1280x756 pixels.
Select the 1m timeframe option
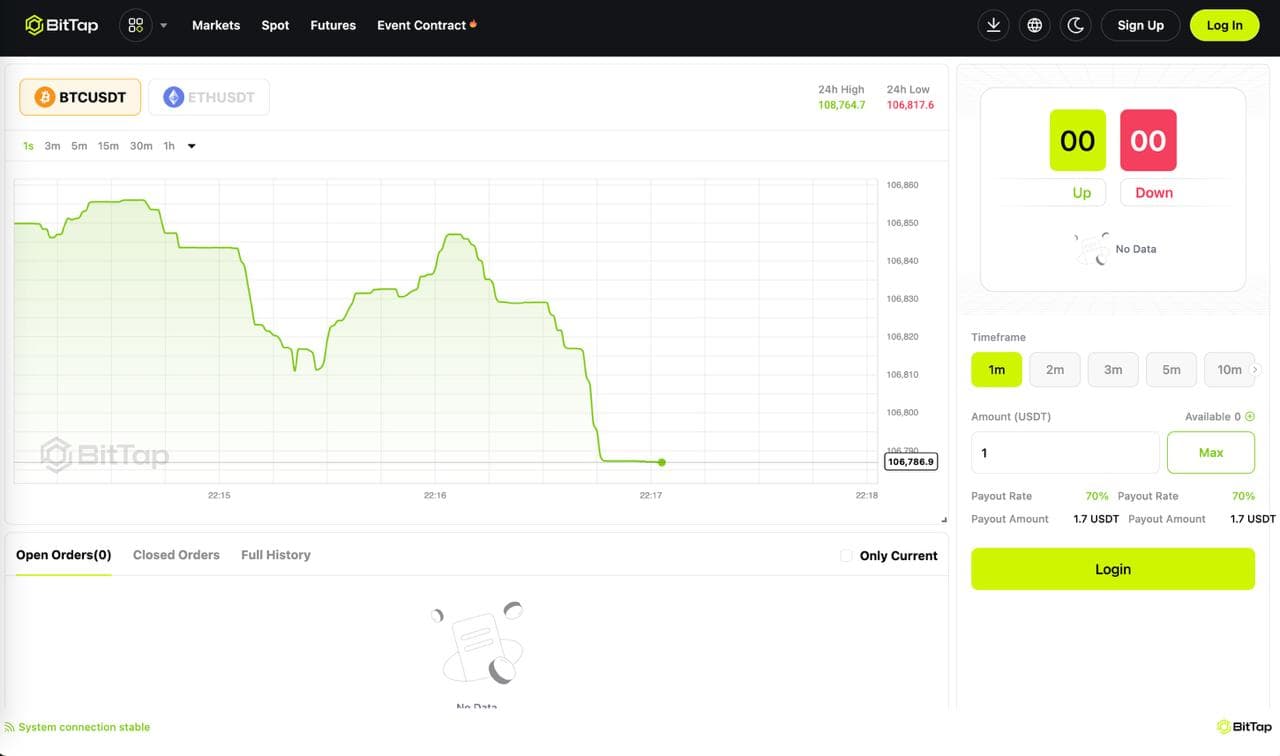[996, 370]
